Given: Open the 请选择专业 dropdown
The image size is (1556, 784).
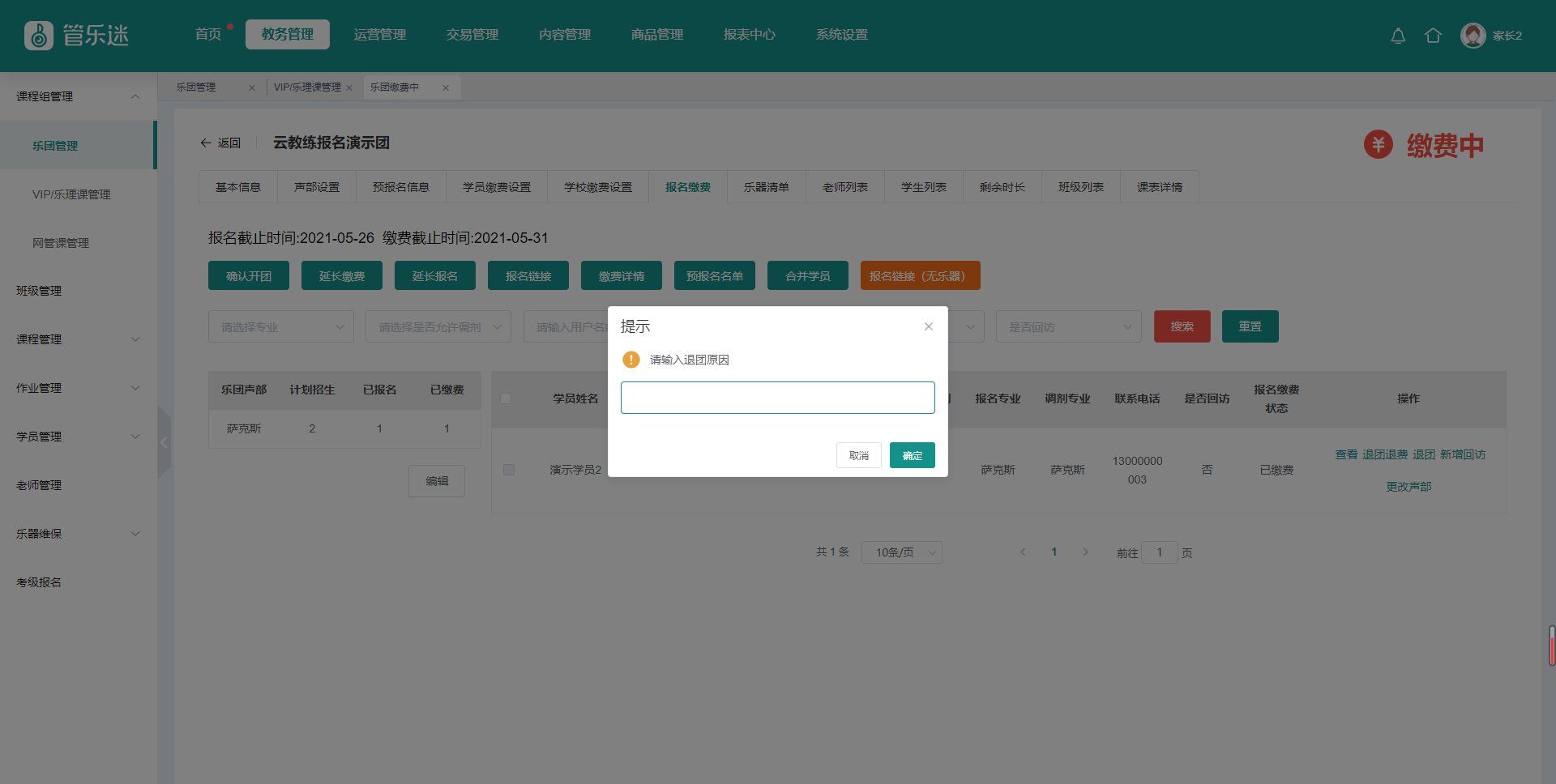Looking at the screenshot, I should pos(280,327).
